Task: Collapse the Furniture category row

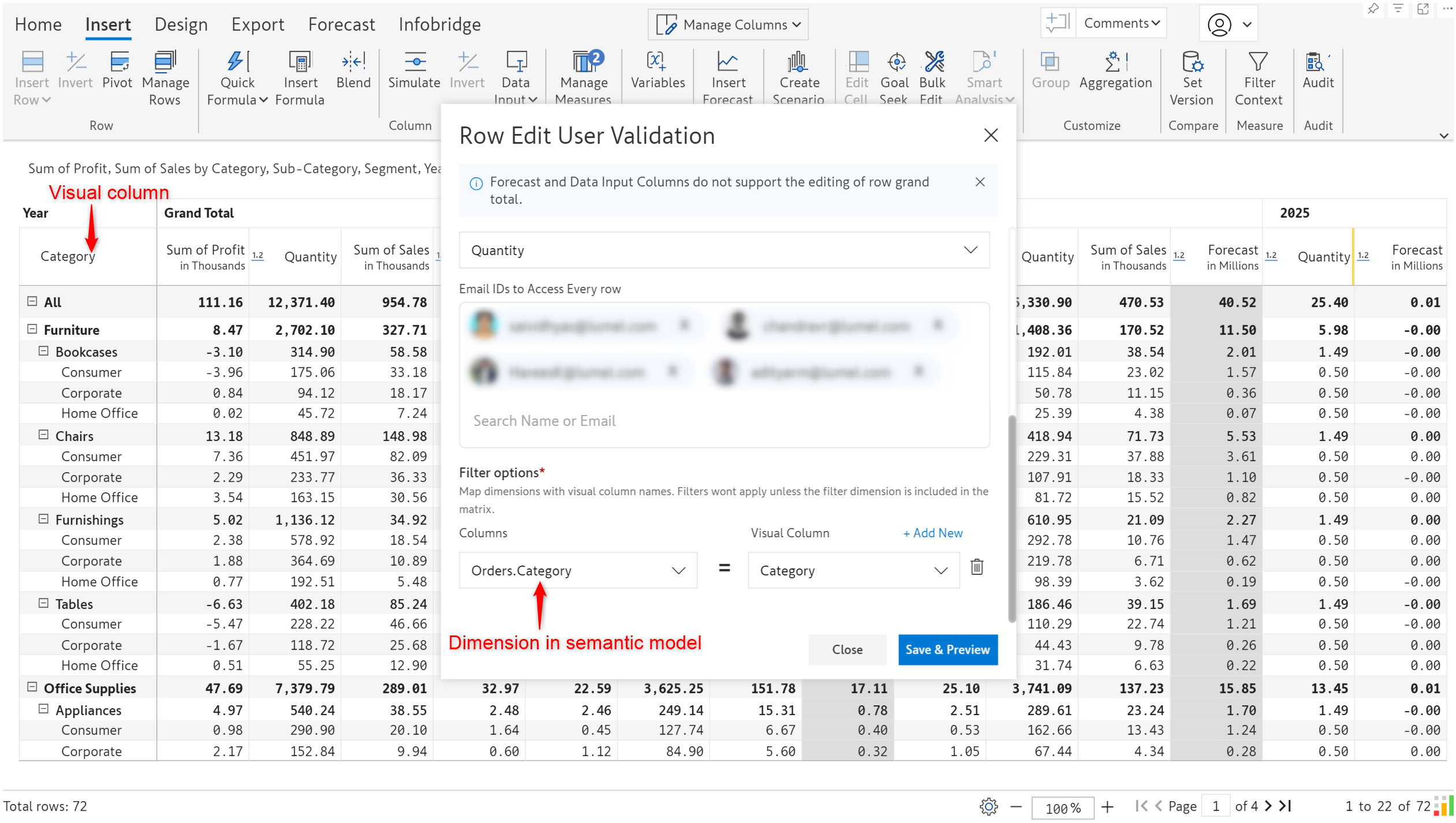Action: tap(32, 330)
